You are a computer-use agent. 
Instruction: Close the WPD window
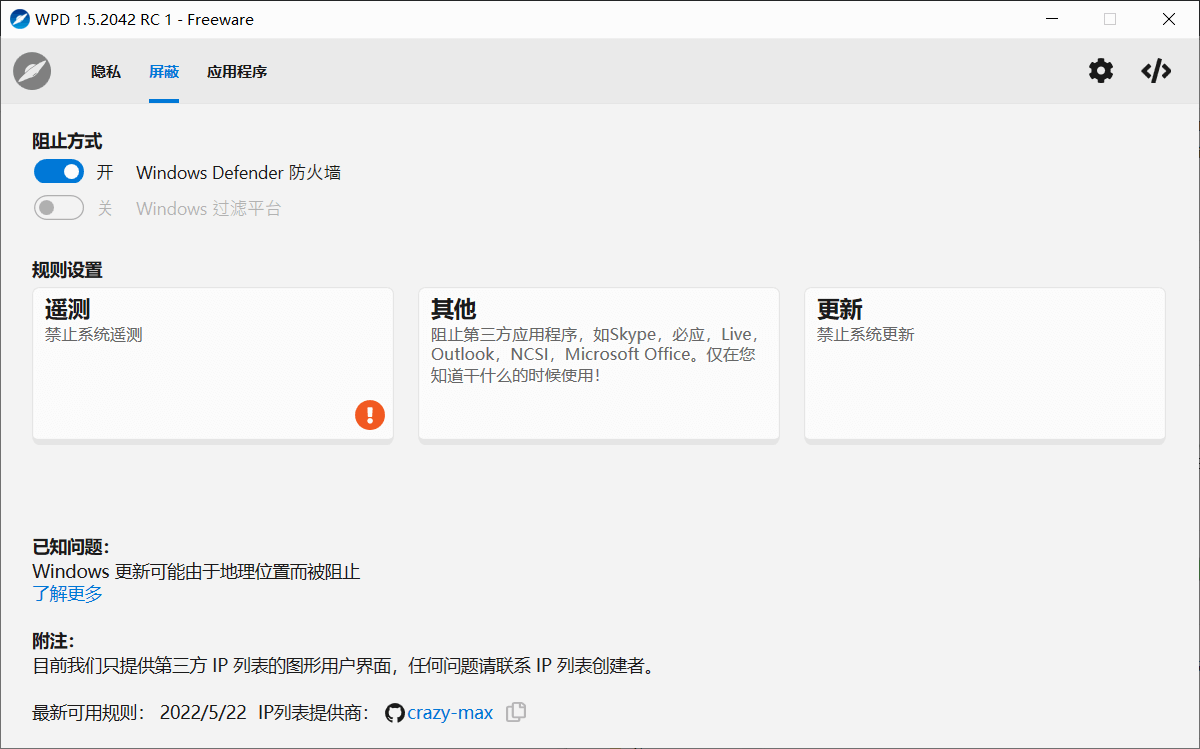coord(1168,19)
